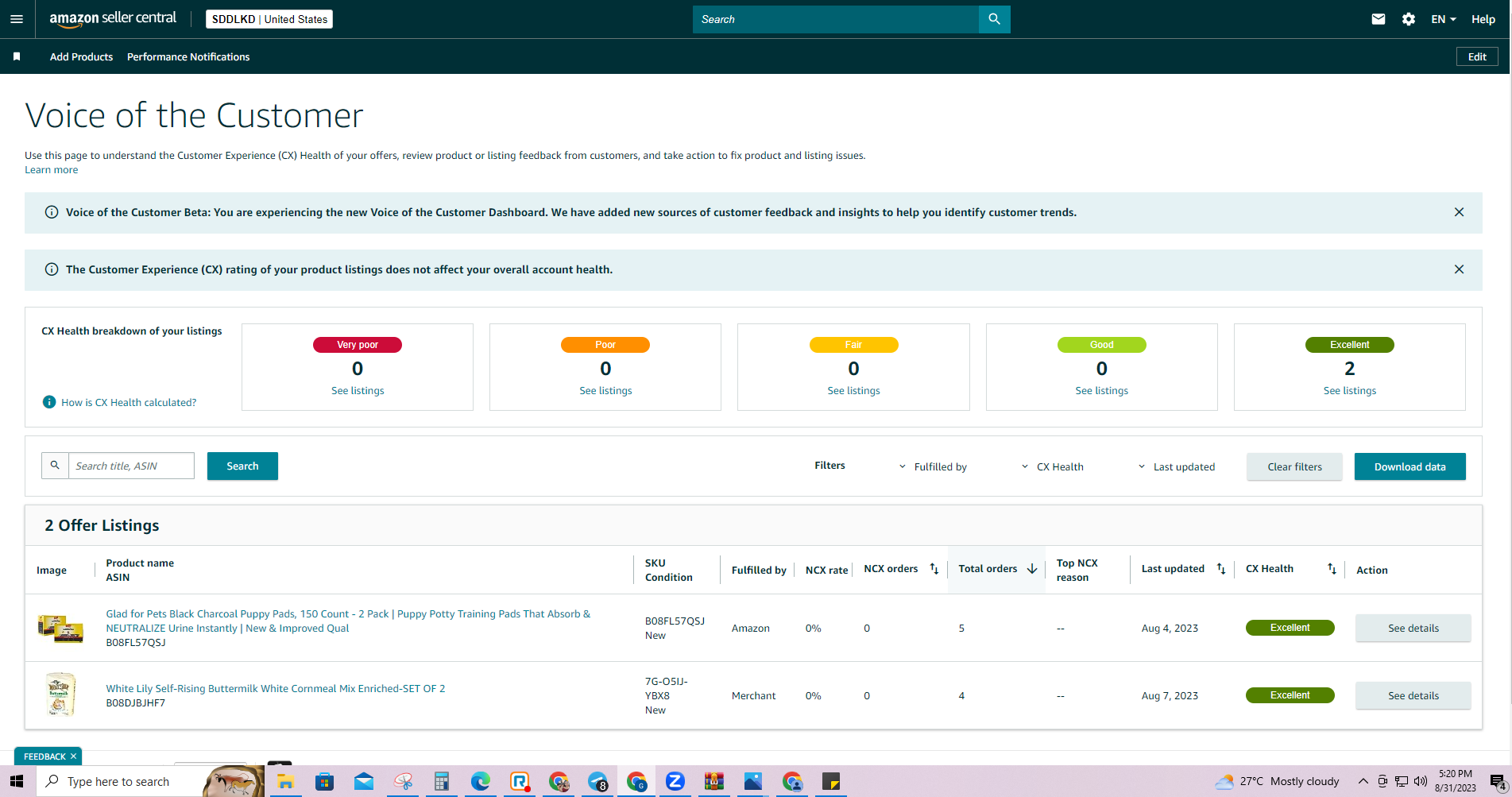Click the info icon beside CX Health calculated
This screenshot has height=797, width=1512.
(49, 402)
